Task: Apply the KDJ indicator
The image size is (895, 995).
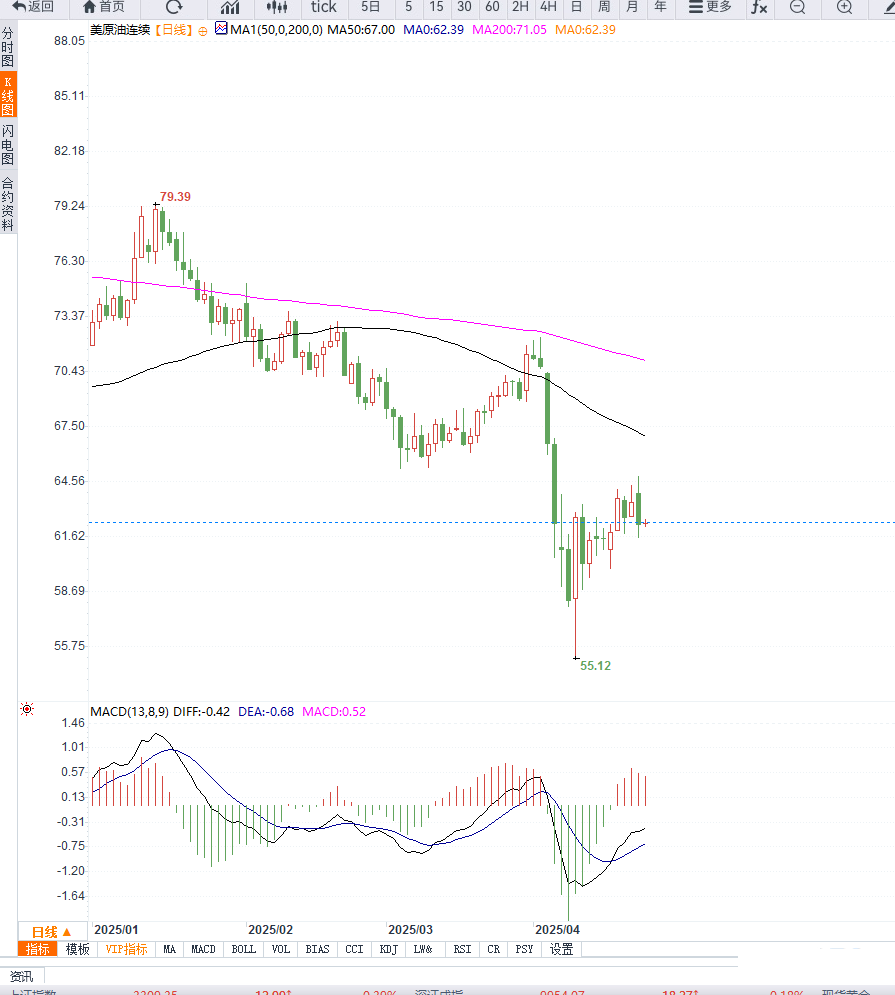Action: 388,949
